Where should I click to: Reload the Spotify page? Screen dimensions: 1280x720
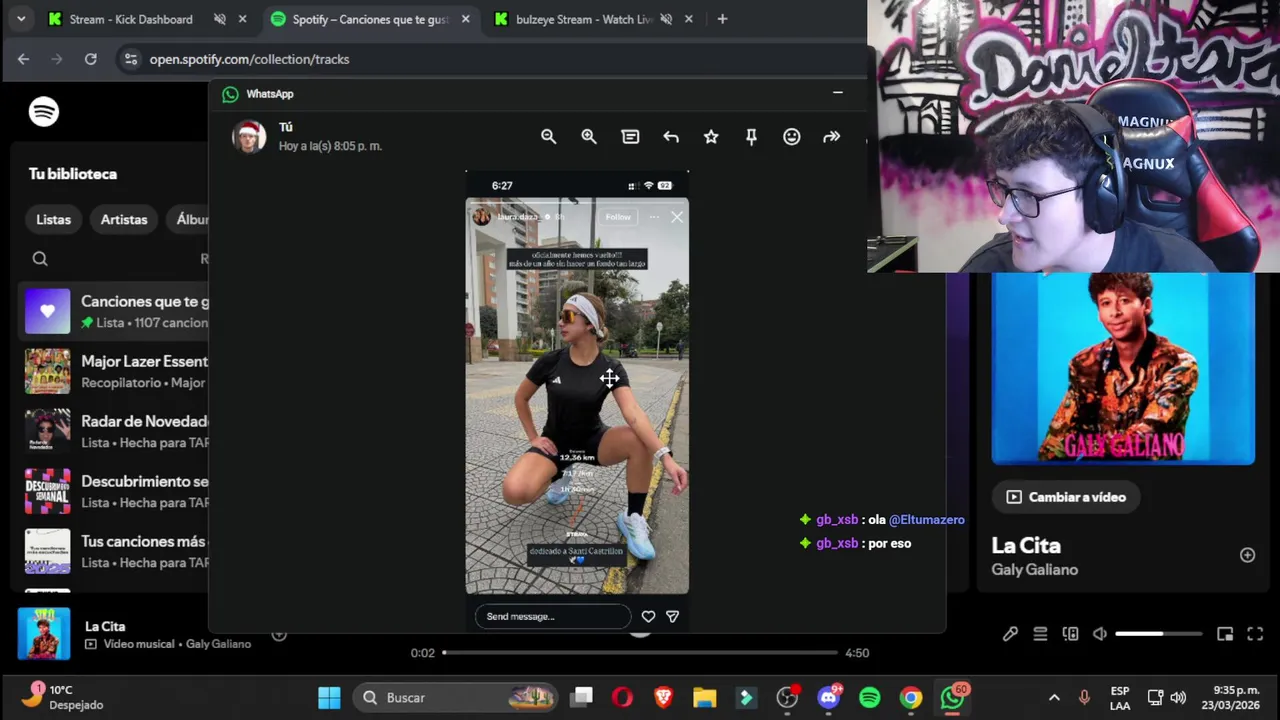coord(91,59)
